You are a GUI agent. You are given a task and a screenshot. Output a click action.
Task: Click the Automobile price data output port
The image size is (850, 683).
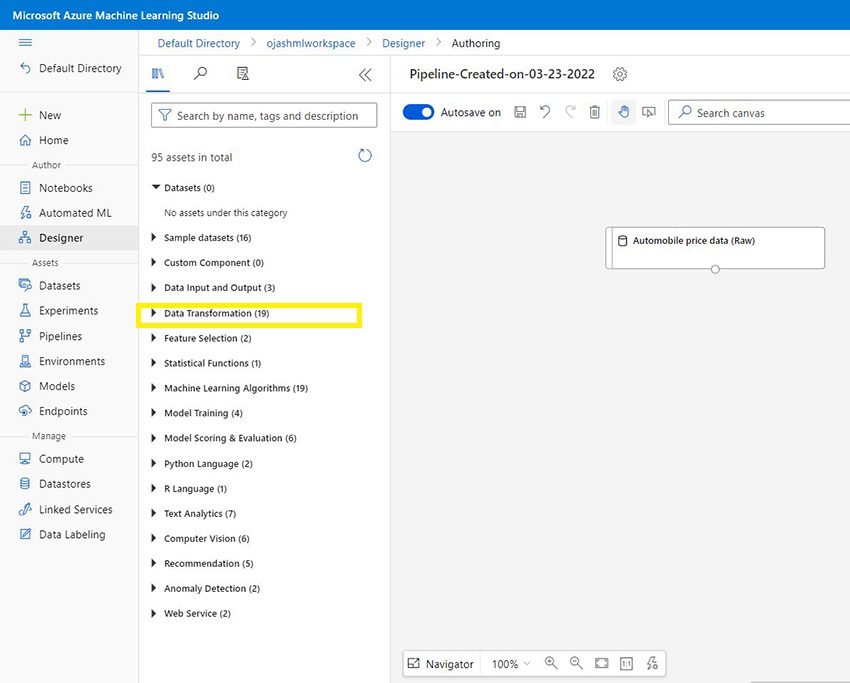pos(715,269)
